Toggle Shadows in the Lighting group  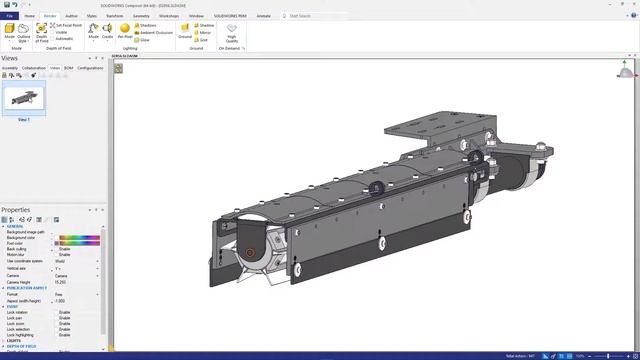click(x=145, y=25)
